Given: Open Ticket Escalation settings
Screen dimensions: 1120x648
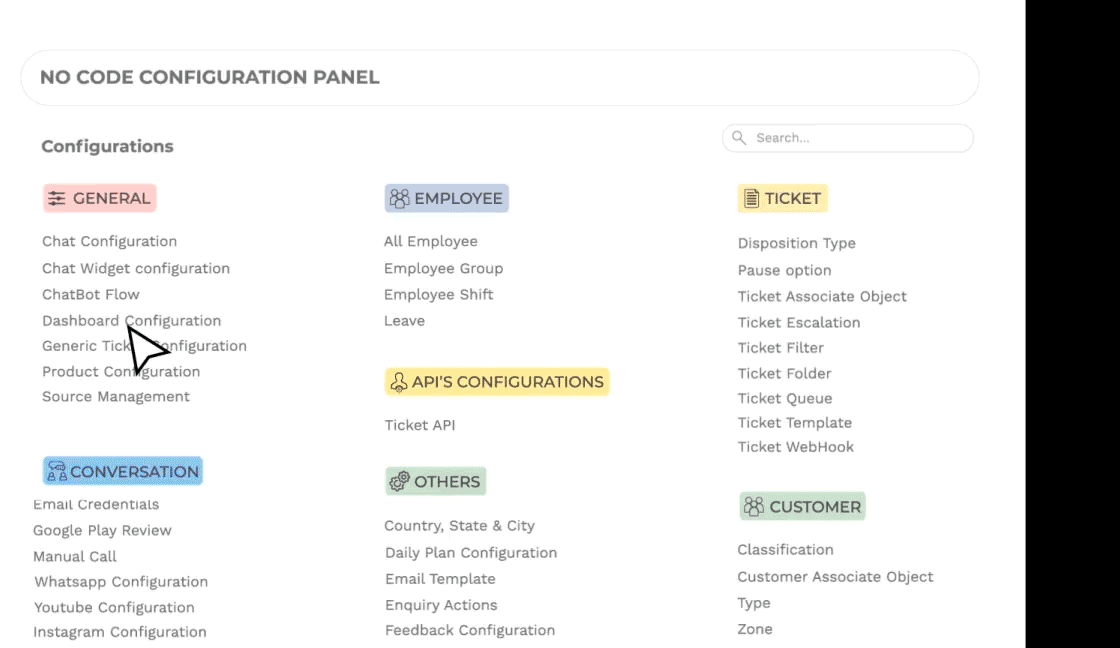Looking at the screenshot, I should click(x=799, y=322).
